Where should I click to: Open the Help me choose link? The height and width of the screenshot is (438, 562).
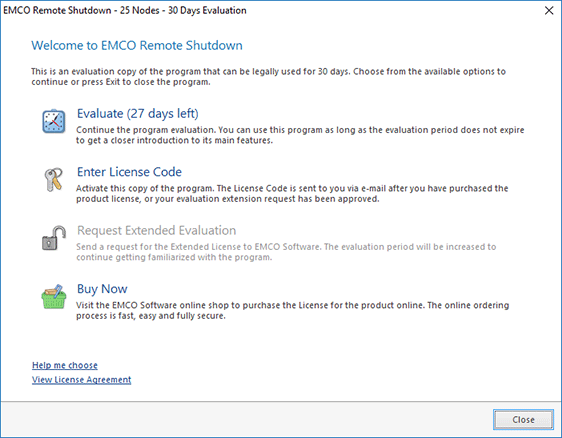coord(65,365)
